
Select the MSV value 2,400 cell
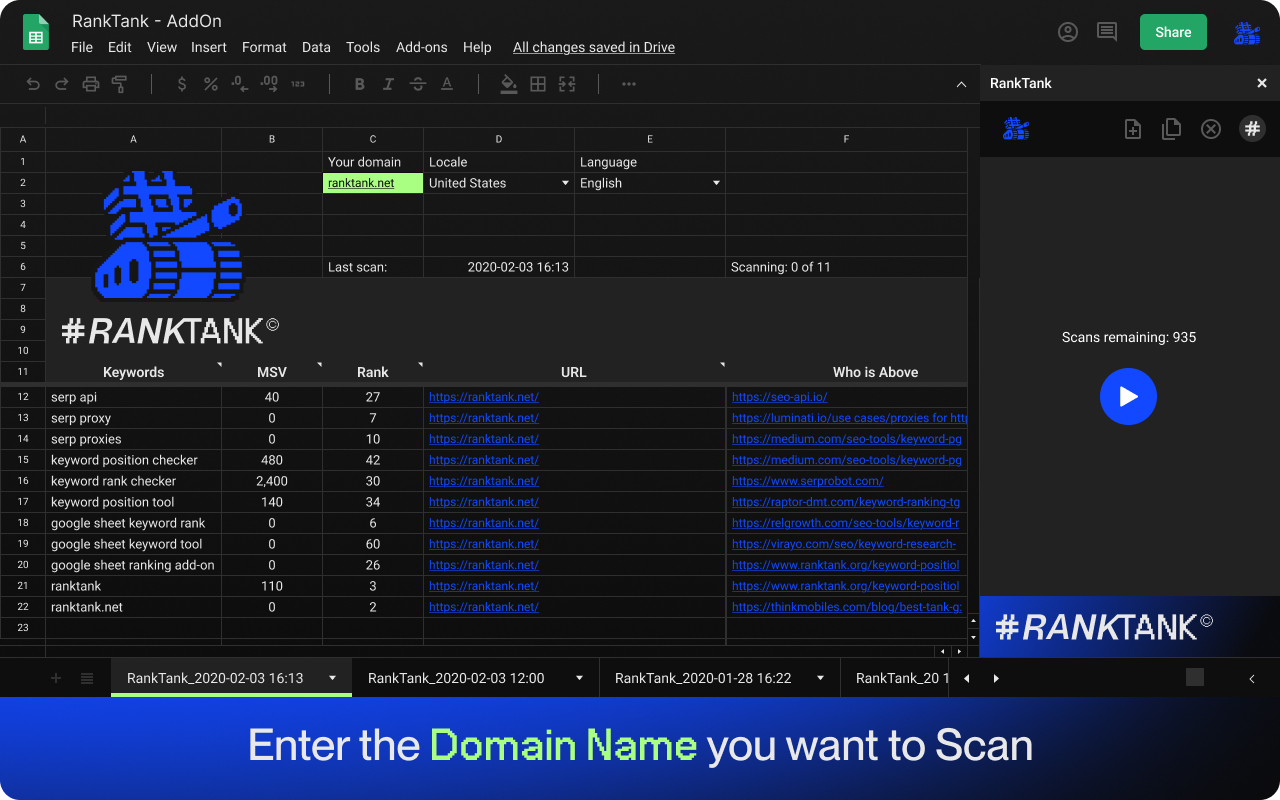coord(272,481)
